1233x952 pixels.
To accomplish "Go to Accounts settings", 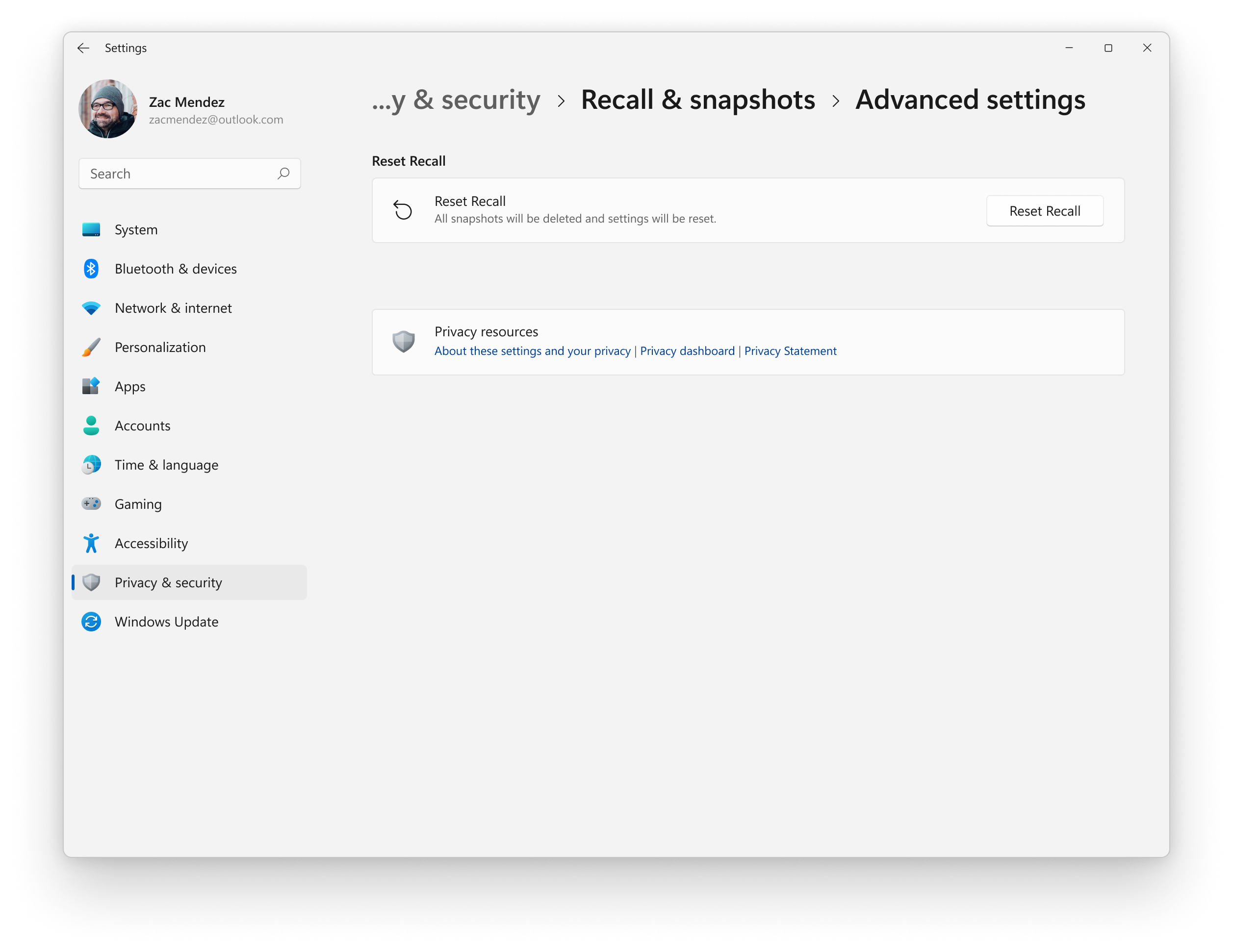I will click(142, 426).
